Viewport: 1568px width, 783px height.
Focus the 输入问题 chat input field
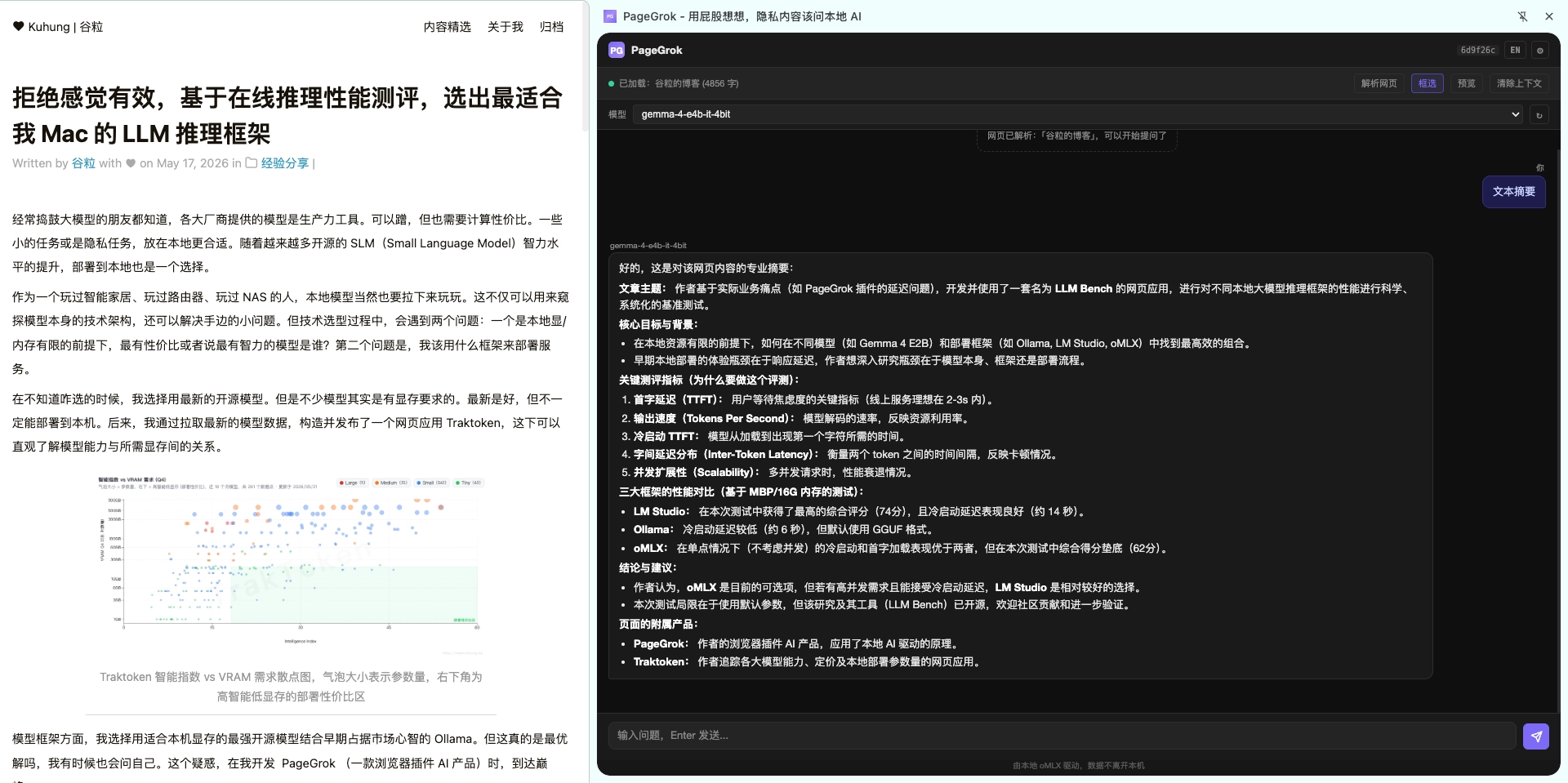[1062, 736]
